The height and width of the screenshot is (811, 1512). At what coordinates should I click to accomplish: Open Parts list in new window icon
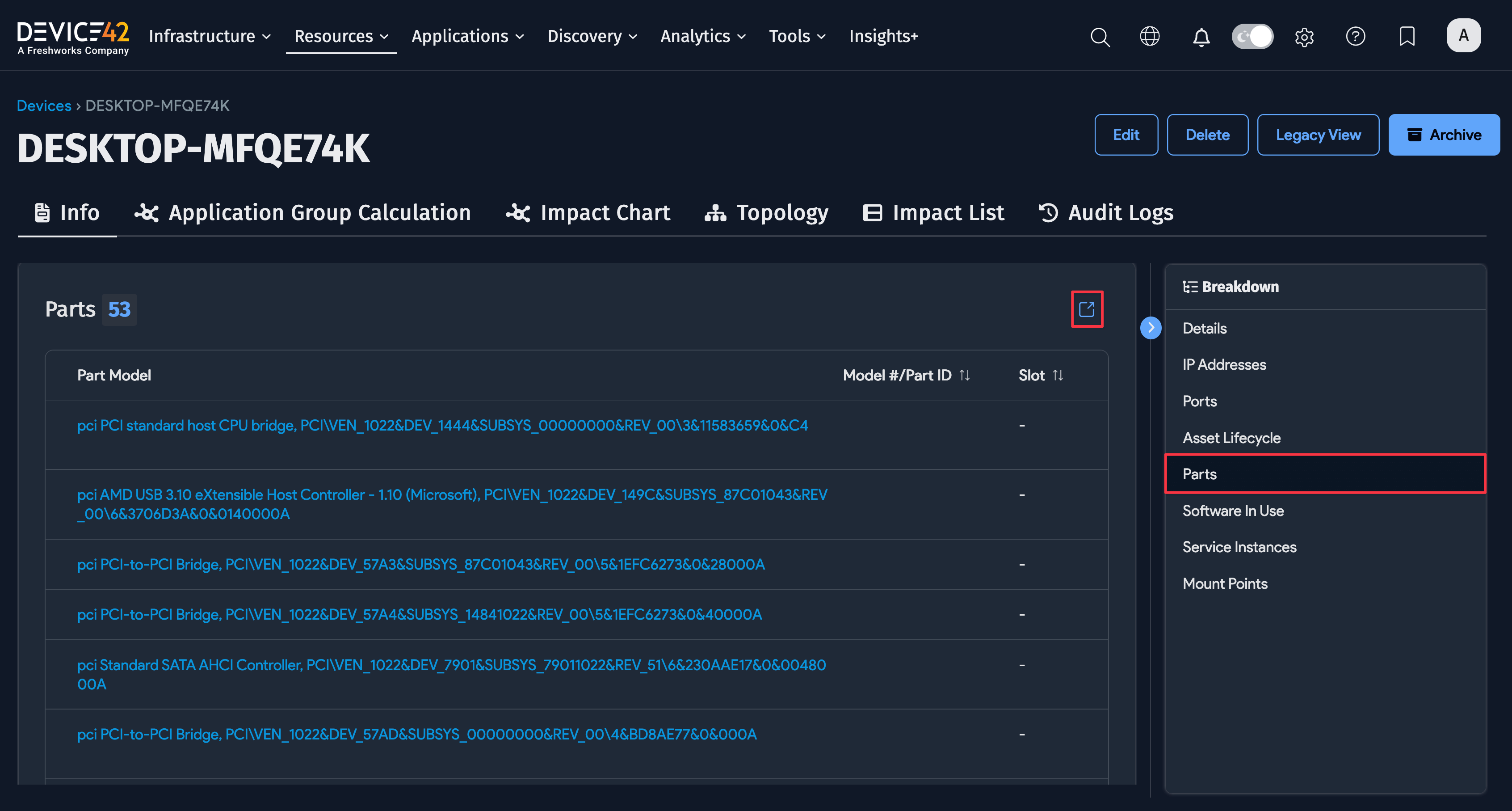click(1087, 309)
